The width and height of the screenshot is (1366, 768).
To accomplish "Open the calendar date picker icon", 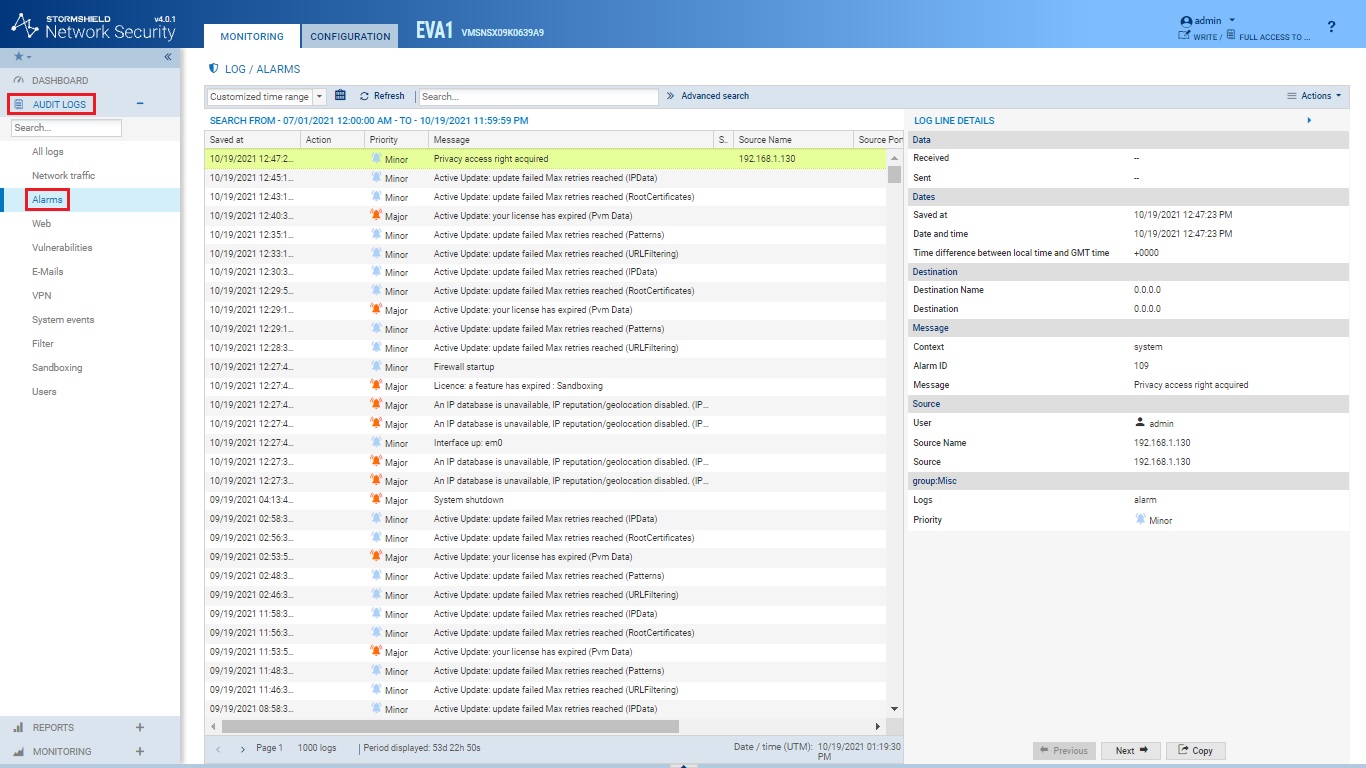I will point(340,96).
